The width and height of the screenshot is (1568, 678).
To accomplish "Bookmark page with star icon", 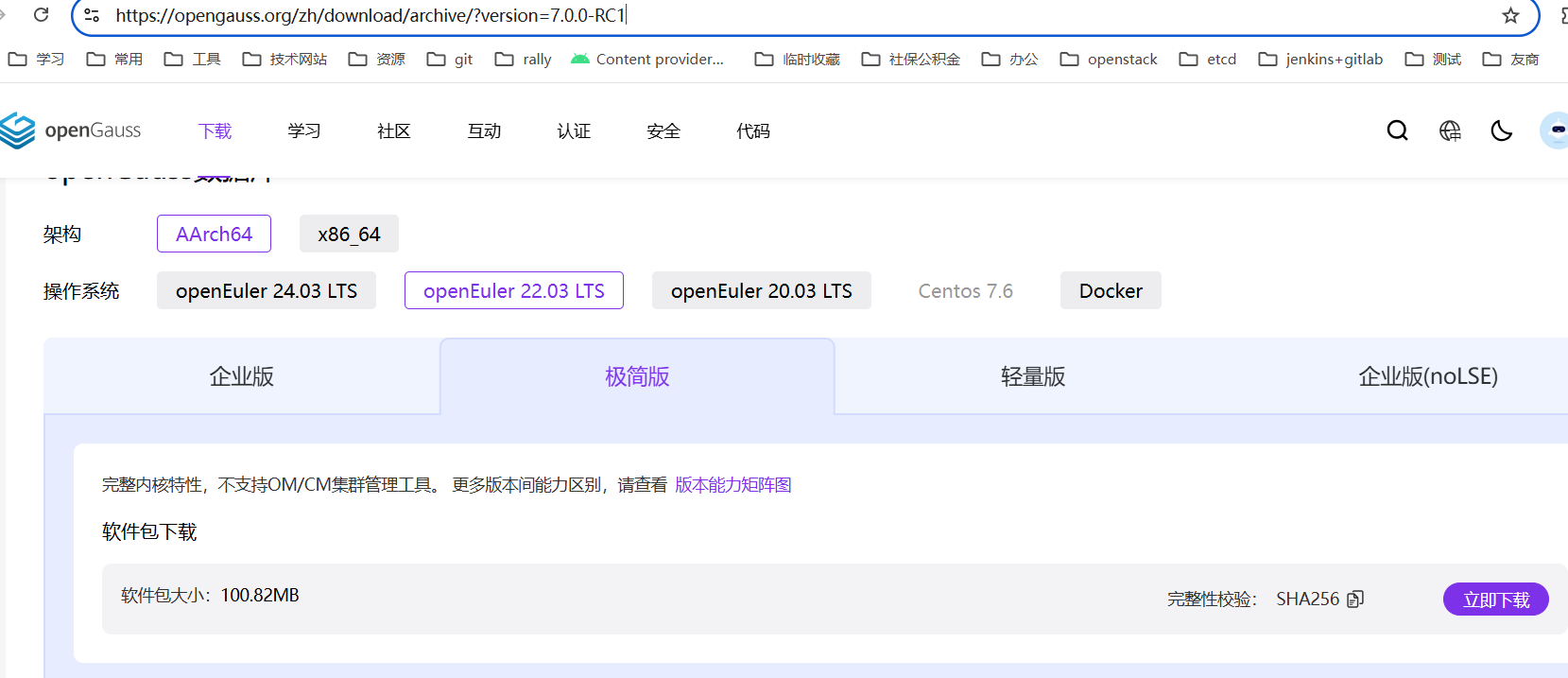I will pyautogui.click(x=1510, y=15).
